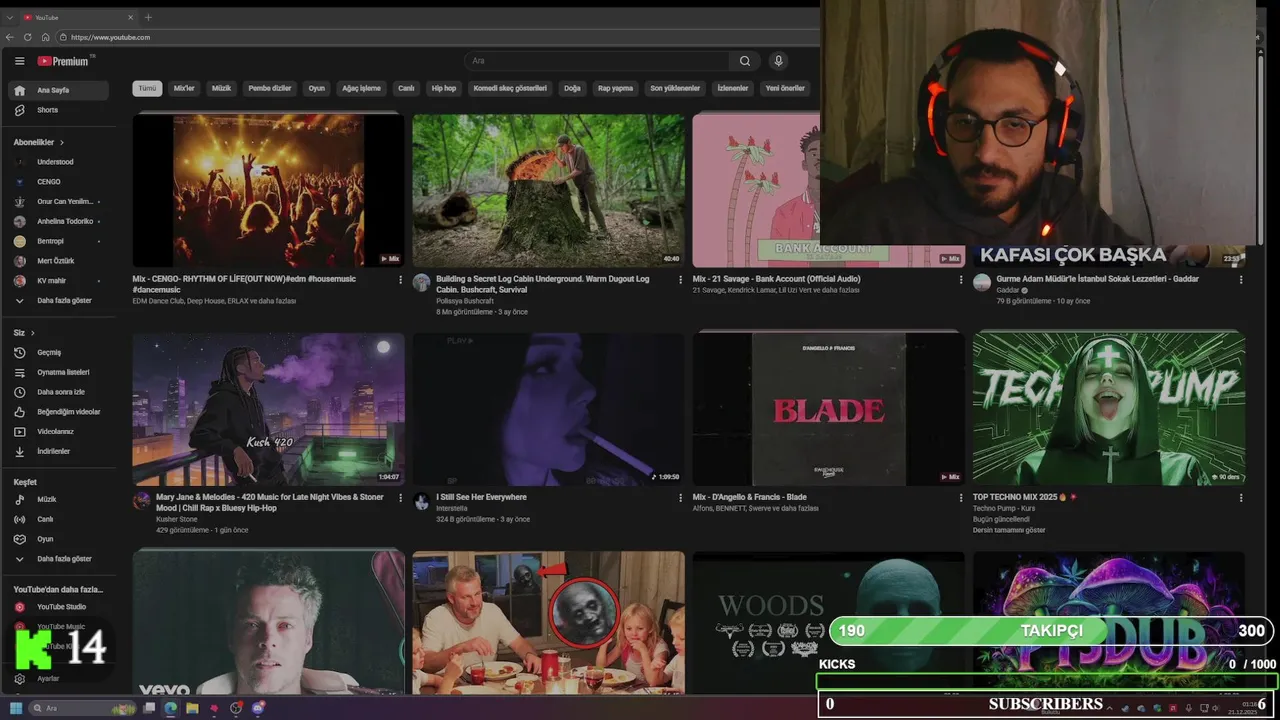Go to Ana Sayfa home icon
Screen dimensions: 1280x720
pos(19,90)
